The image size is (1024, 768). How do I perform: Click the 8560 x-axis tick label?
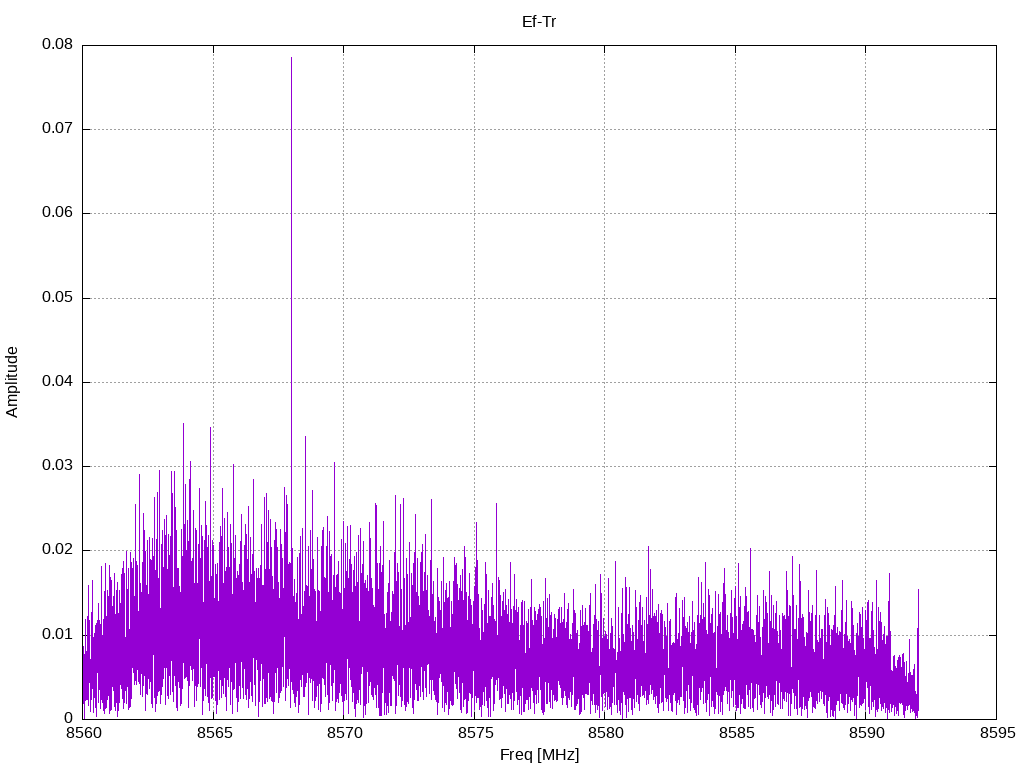(82, 733)
